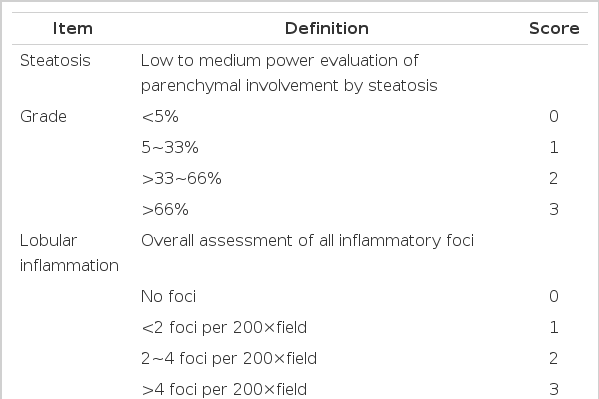The height and width of the screenshot is (399, 599).
Task: Click the Definition column header
Action: (327, 29)
